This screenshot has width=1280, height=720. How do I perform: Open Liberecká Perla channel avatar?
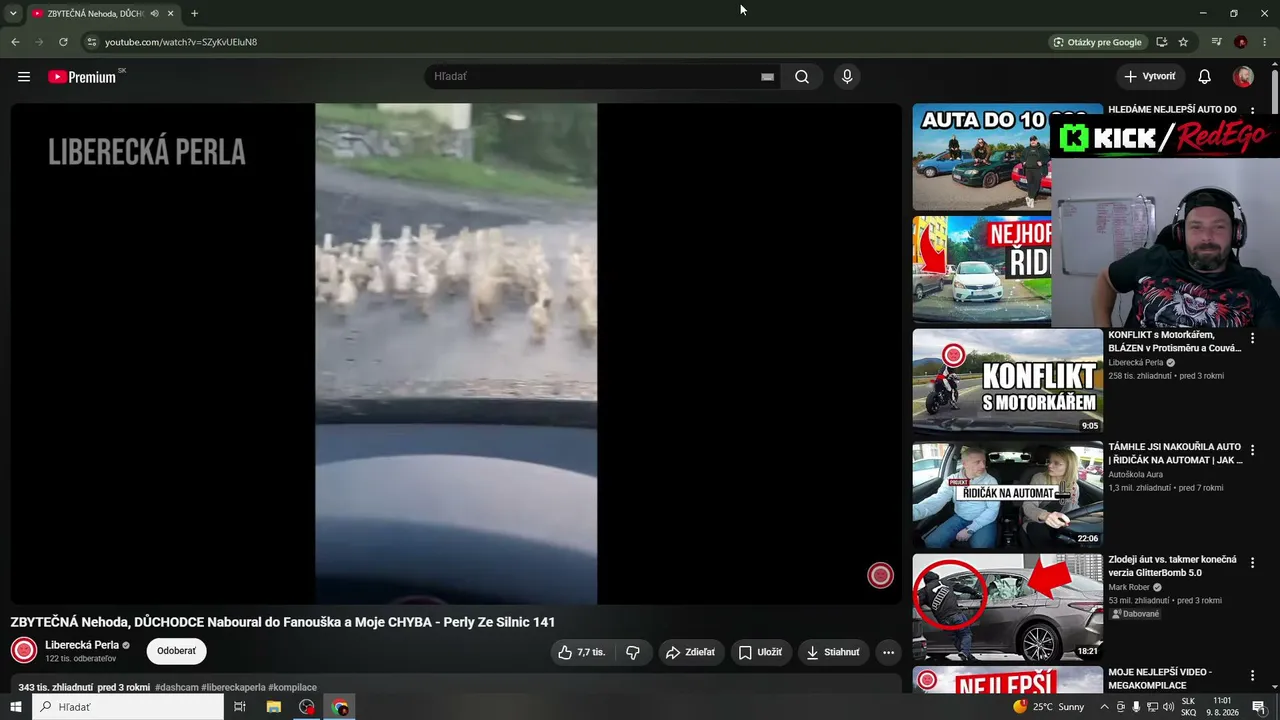tap(24, 651)
